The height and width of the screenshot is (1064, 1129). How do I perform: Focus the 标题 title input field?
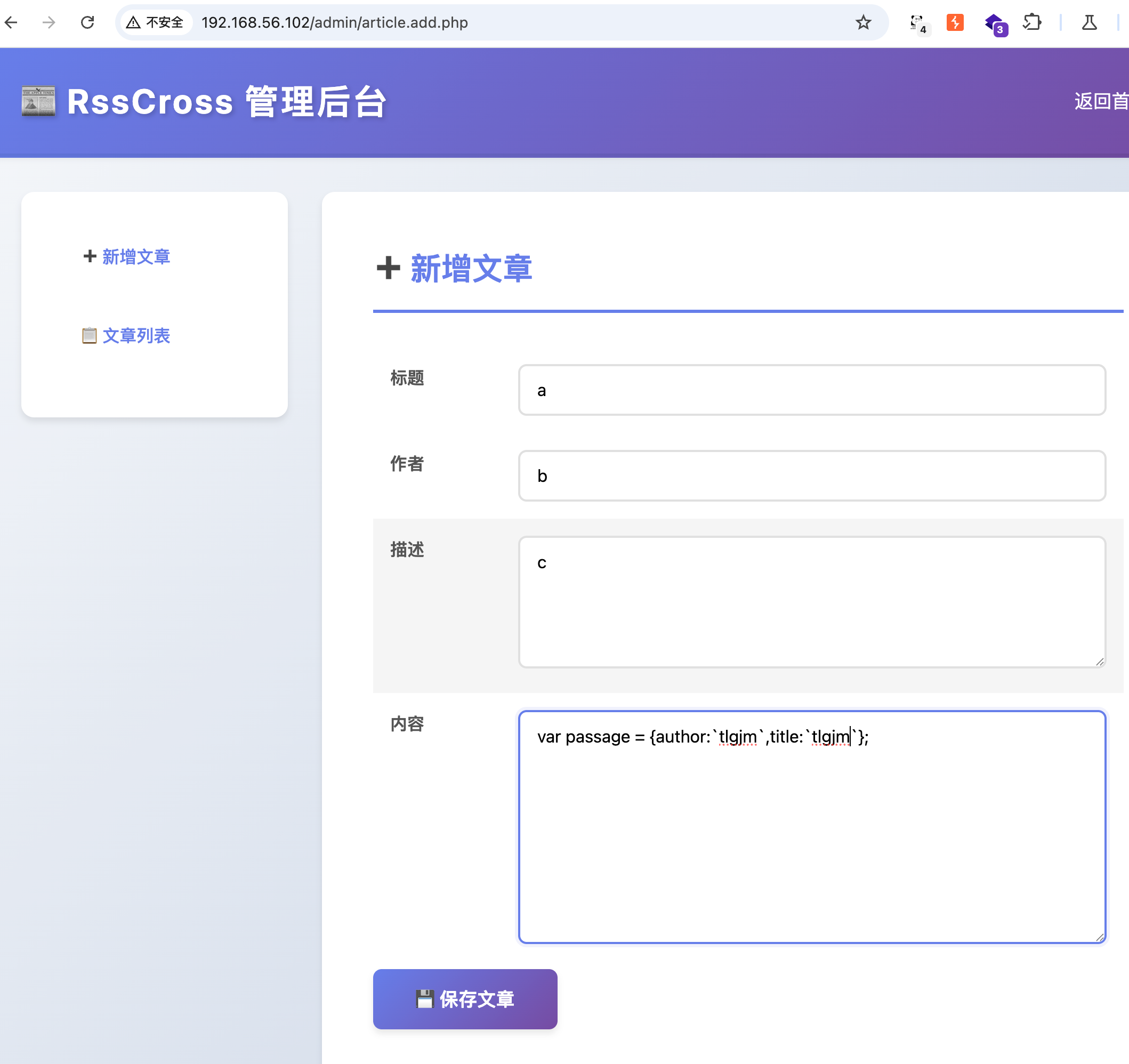[x=811, y=390]
